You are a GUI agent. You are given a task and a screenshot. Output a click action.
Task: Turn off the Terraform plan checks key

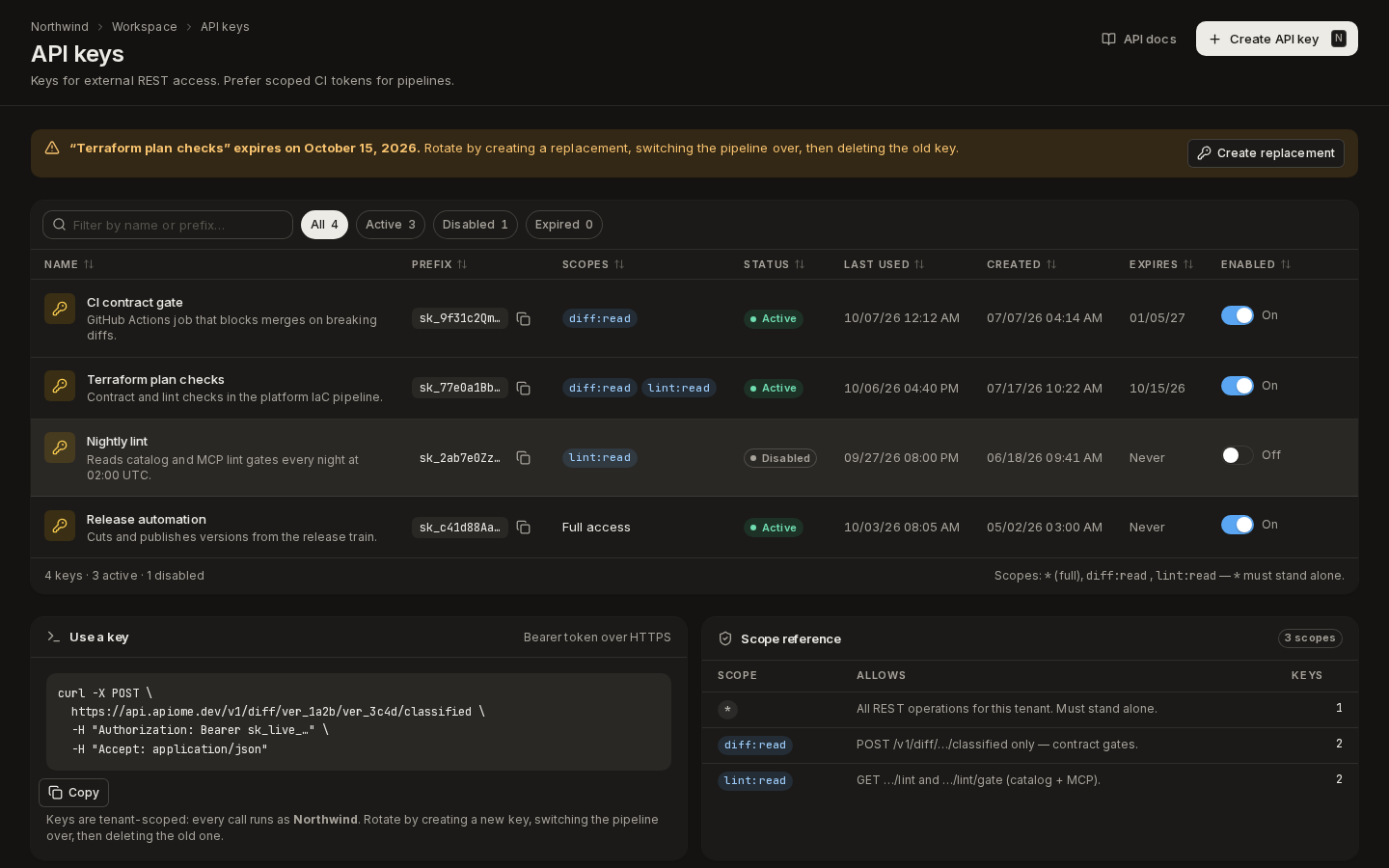tap(1238, 386)
